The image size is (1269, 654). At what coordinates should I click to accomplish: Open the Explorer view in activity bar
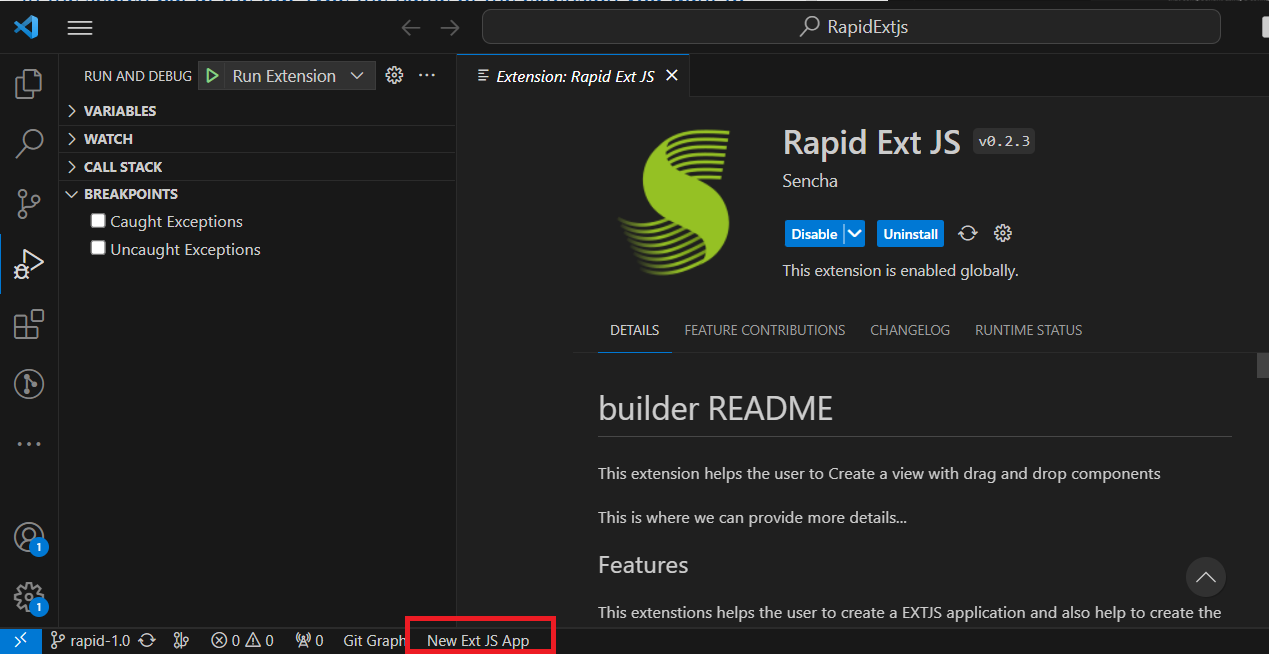coord(29,84)
